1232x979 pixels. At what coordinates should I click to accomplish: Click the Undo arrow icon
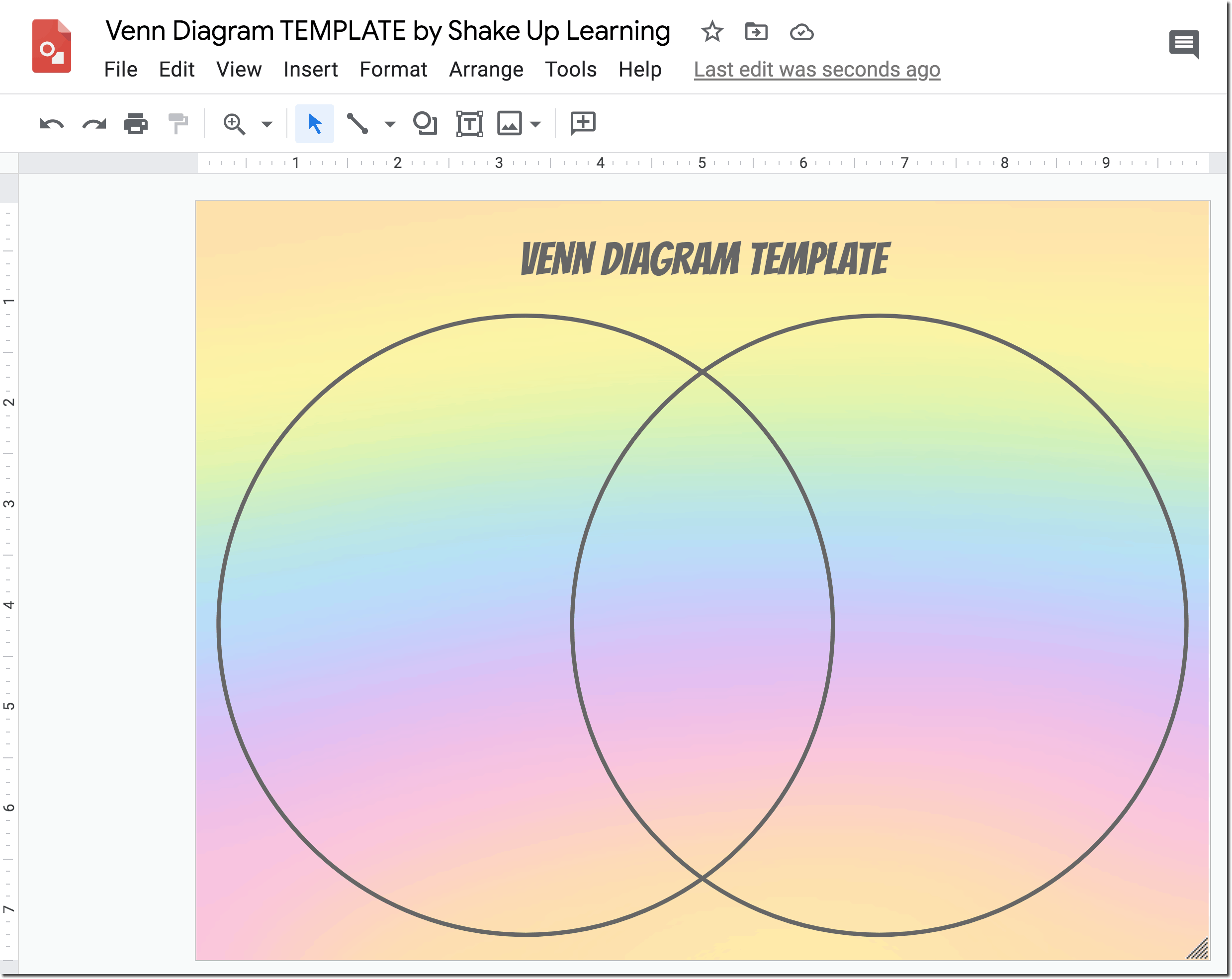(x=51, y=124)
